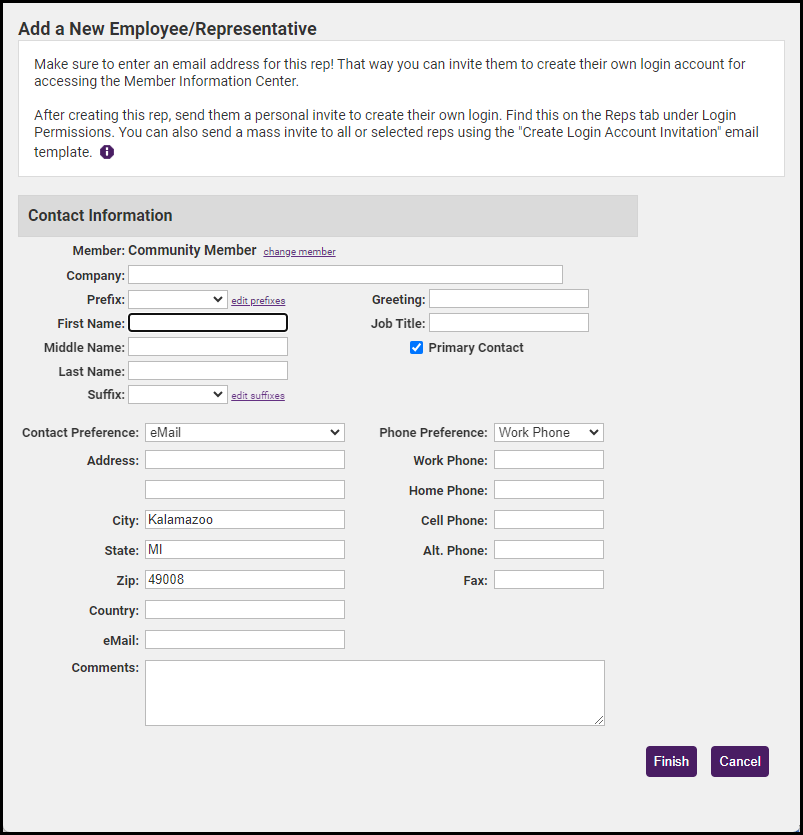This screenshot has width=803, height=835.
Task: Grab the Comments box resize handle
Action: (x=599, y=720)
